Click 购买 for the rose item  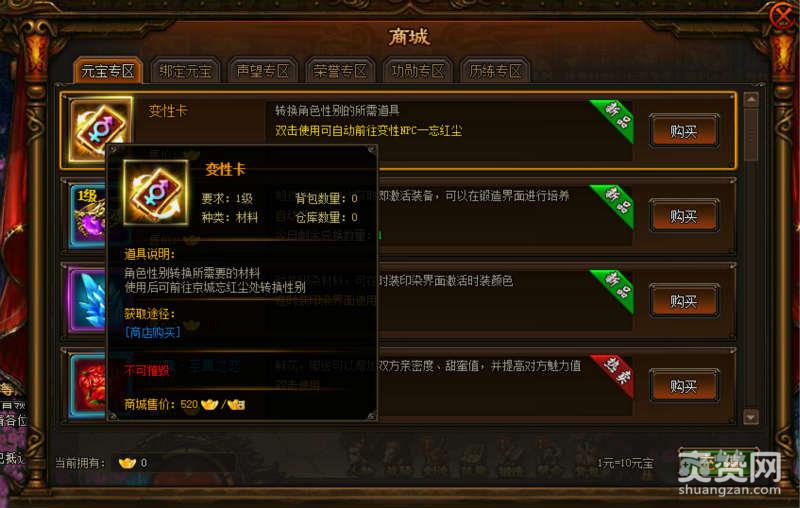(684, 386)
